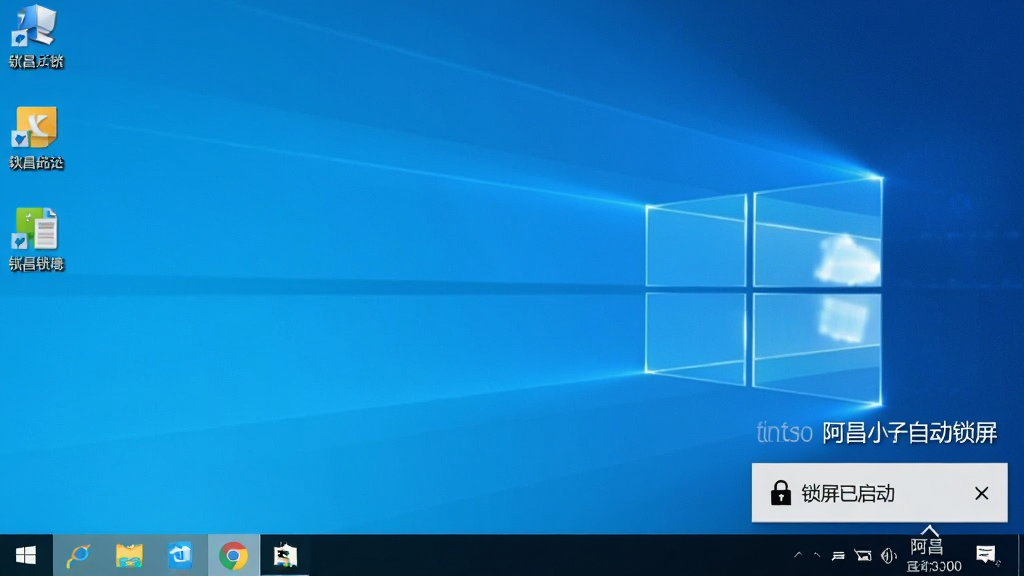Open the orange sticky-note desktop shortcut

(x=36, y=138)
